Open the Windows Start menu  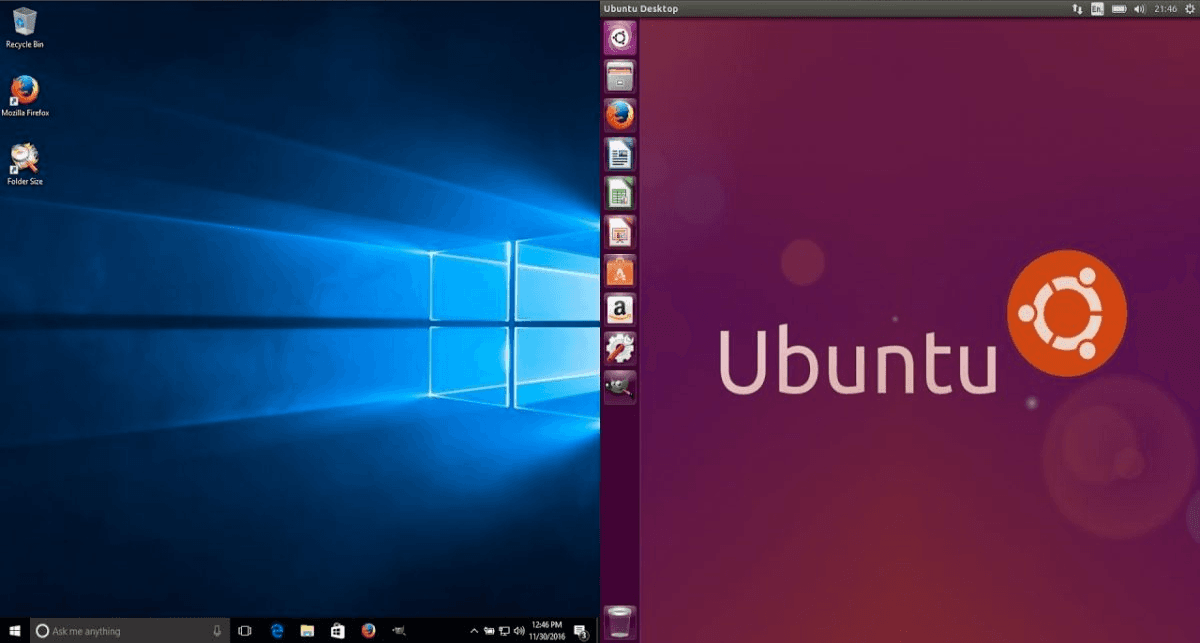[15, 631]
